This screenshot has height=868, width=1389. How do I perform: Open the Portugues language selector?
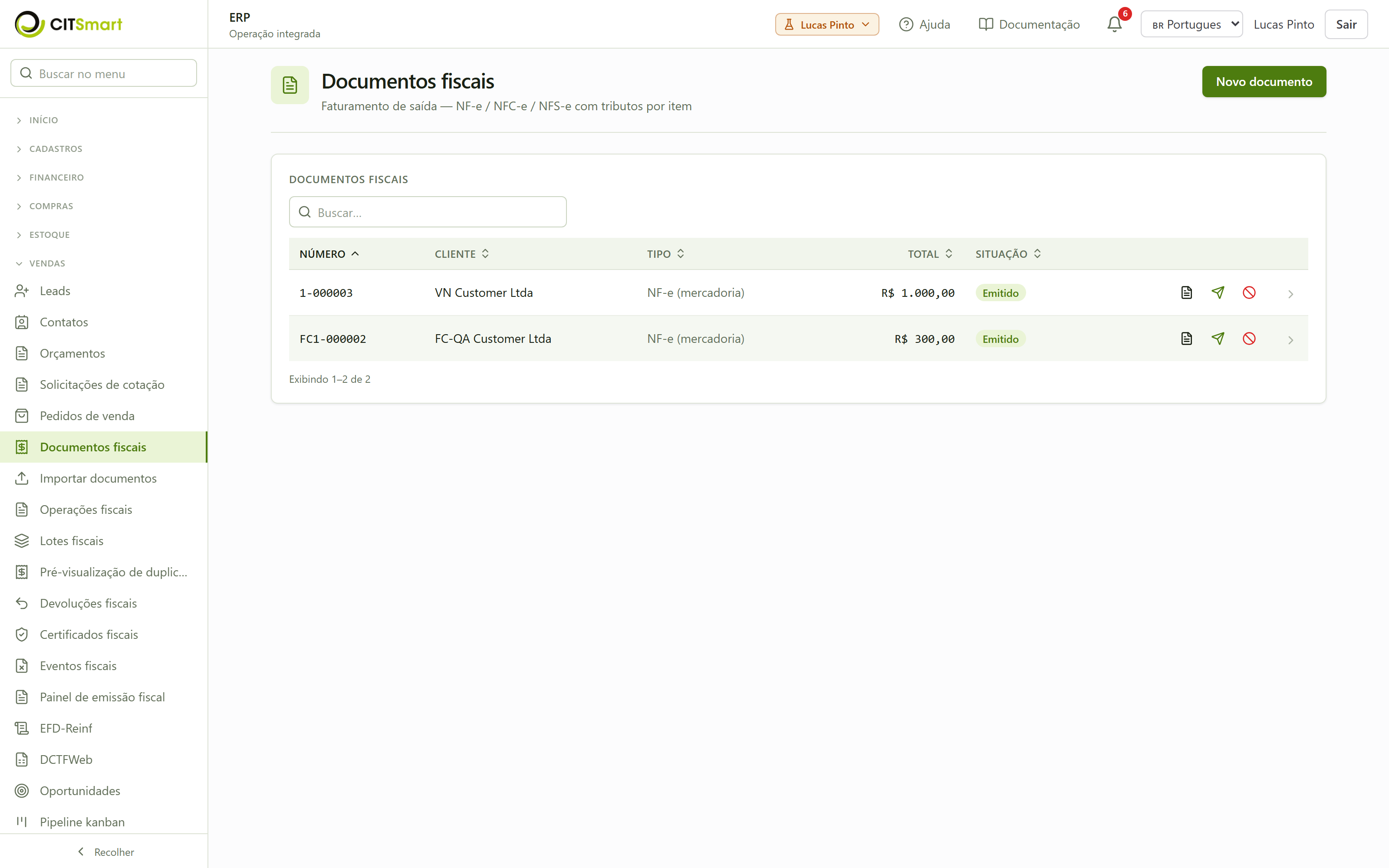tap(1192, 24)
